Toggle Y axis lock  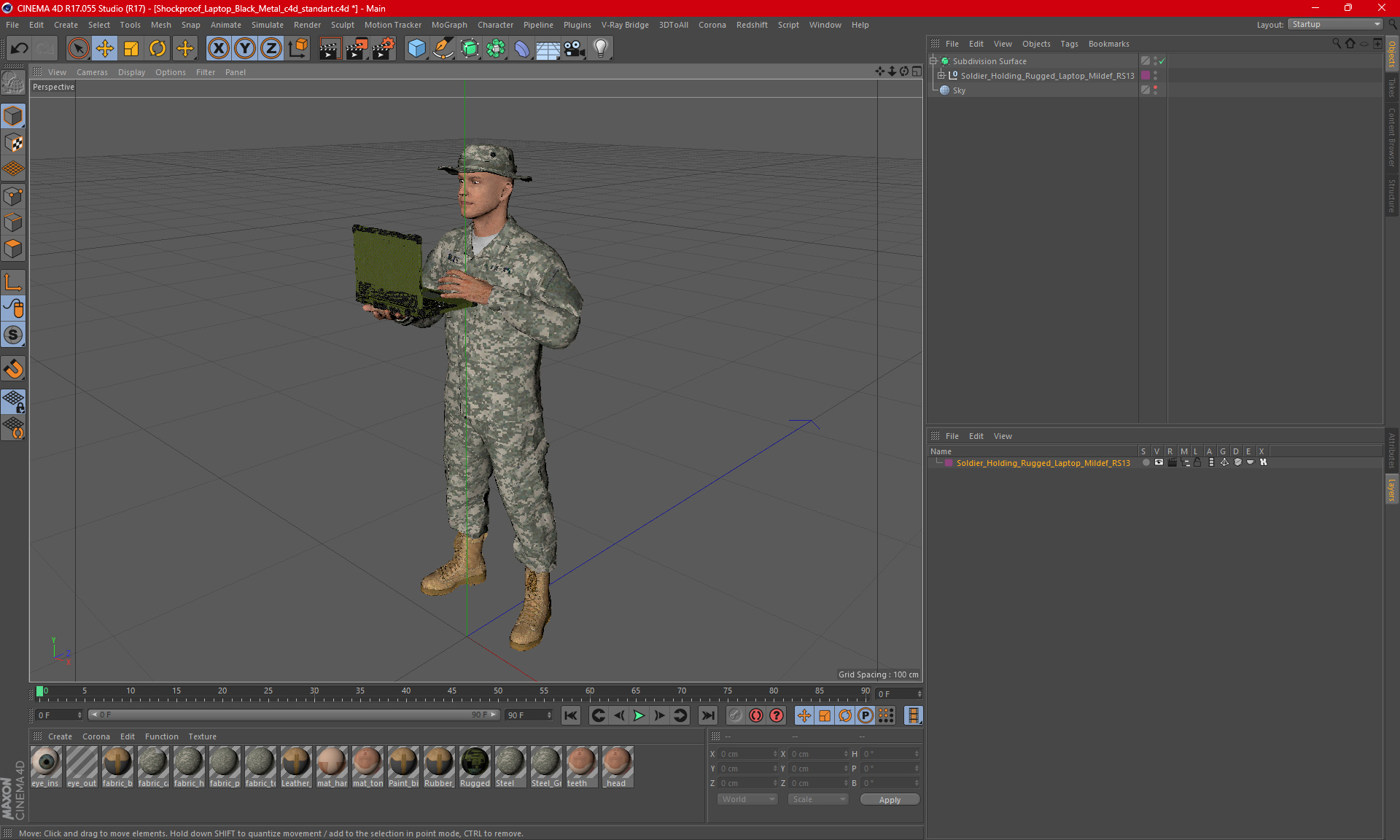coord(245,49)
